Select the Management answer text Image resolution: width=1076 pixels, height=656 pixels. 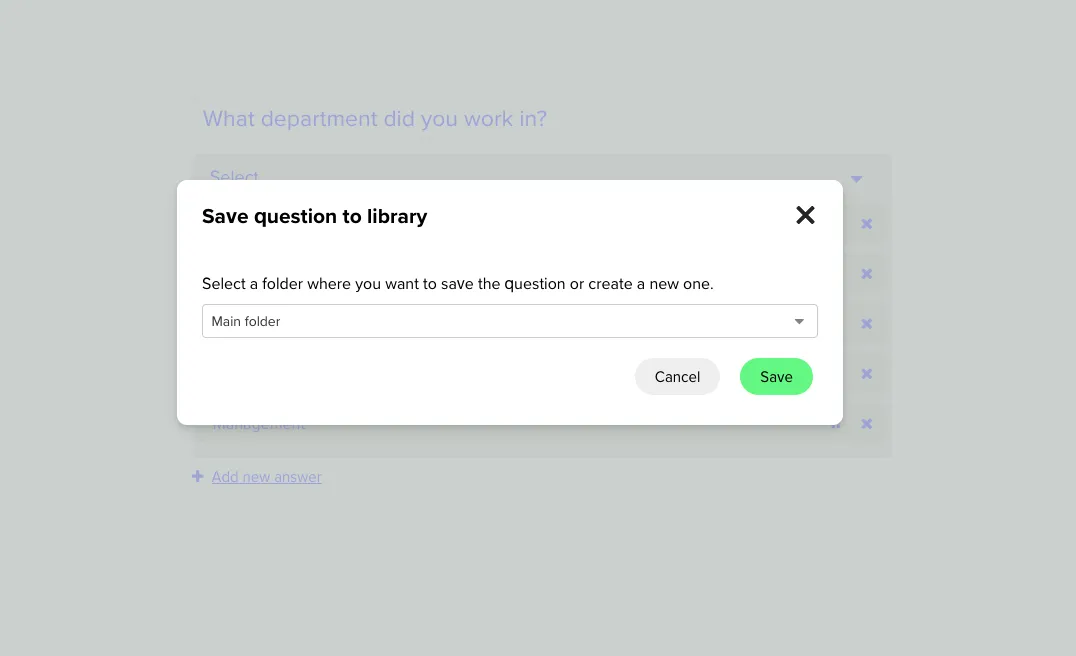(x=258, y=423)
